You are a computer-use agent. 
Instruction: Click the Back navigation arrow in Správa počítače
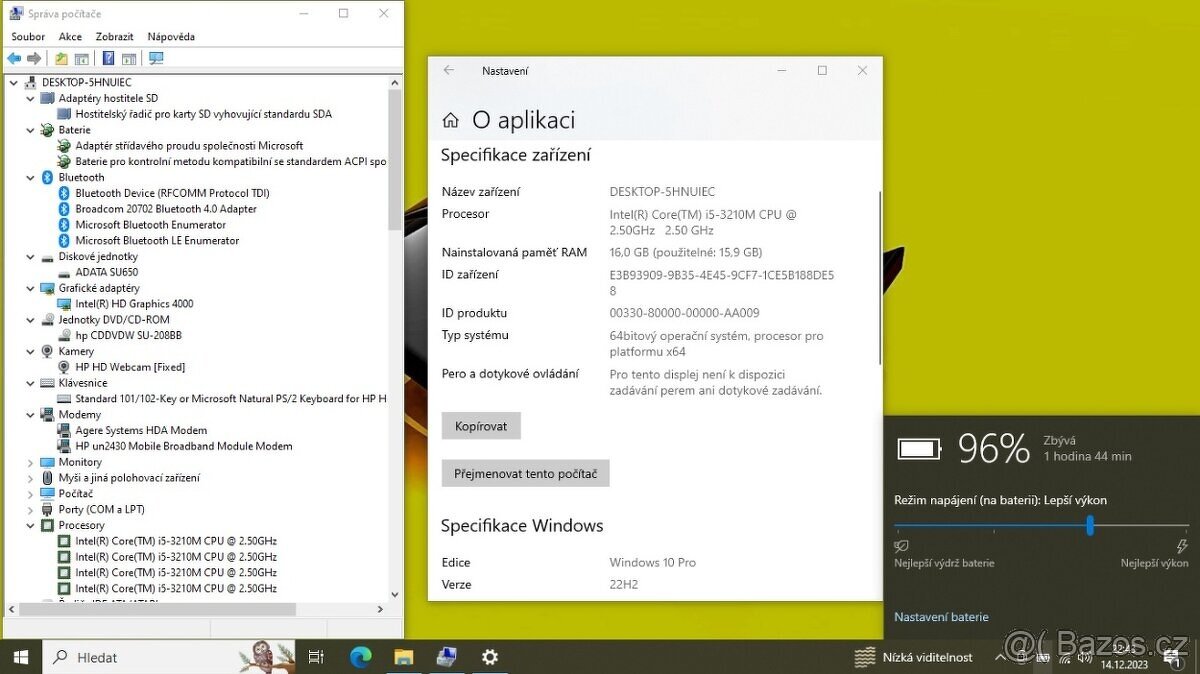(x=14, y=57)
